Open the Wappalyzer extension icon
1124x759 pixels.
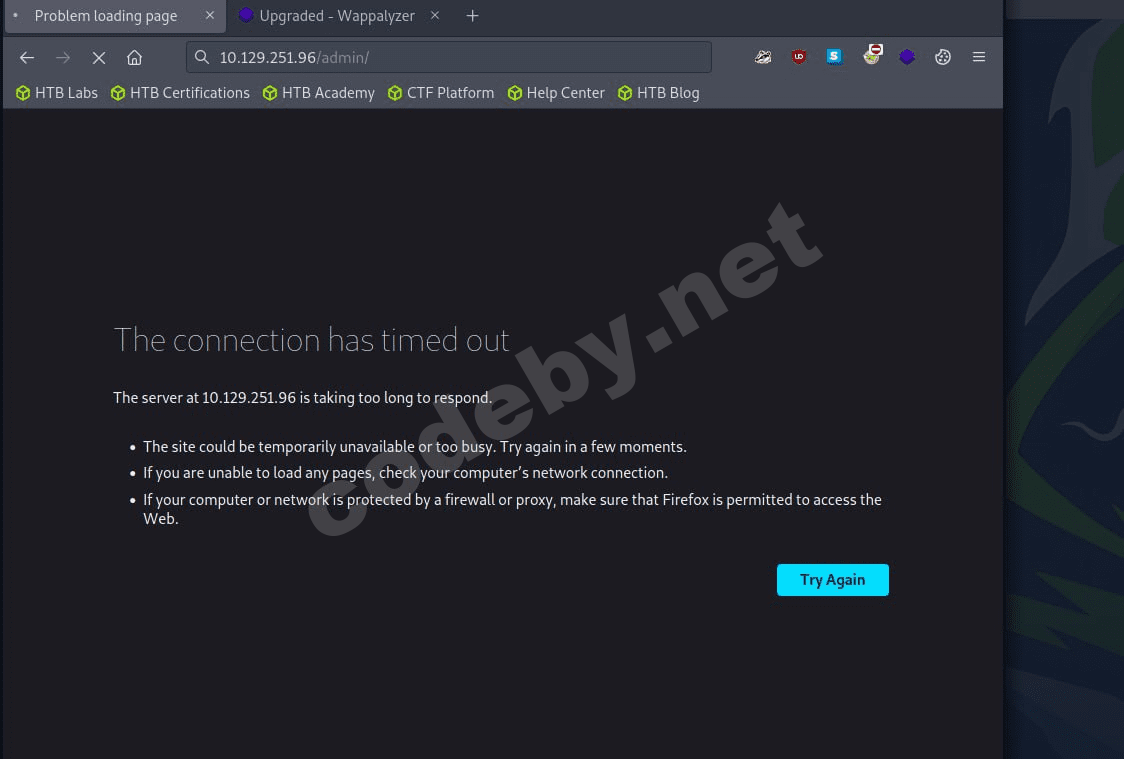(907, 57)
